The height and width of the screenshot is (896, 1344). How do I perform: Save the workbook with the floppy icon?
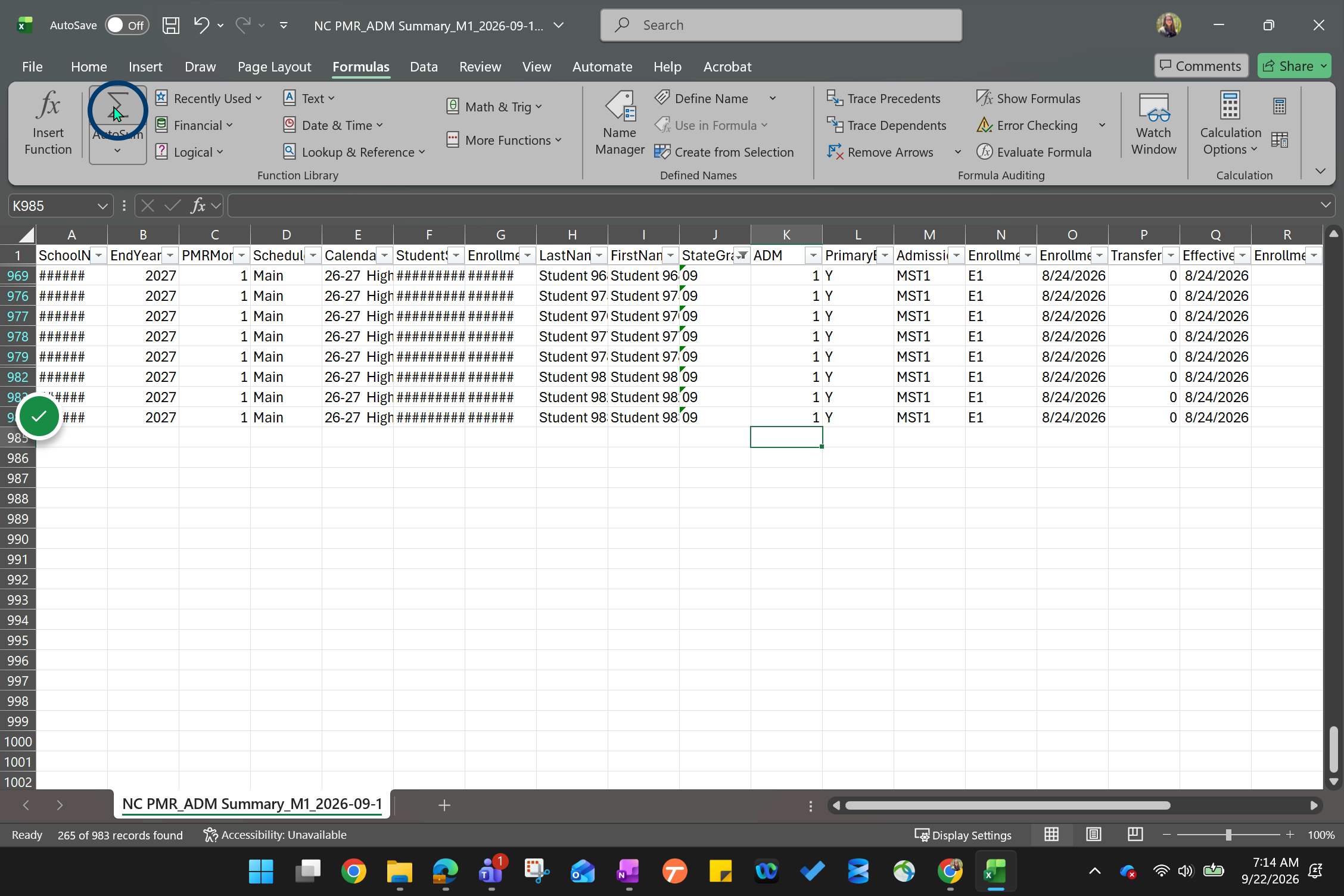(x=171, y=25)
